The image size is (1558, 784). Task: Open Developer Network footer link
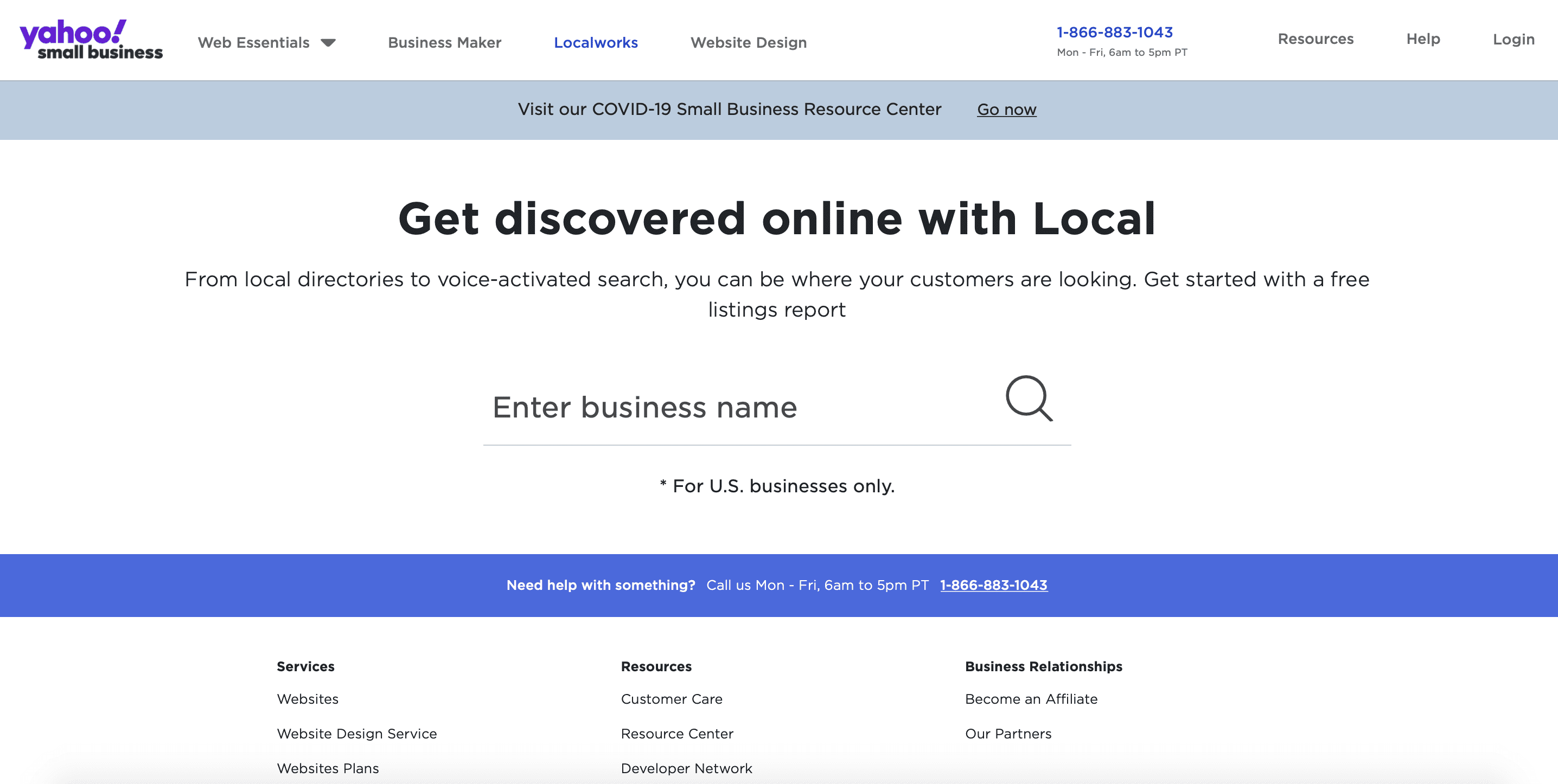[686, 768]
